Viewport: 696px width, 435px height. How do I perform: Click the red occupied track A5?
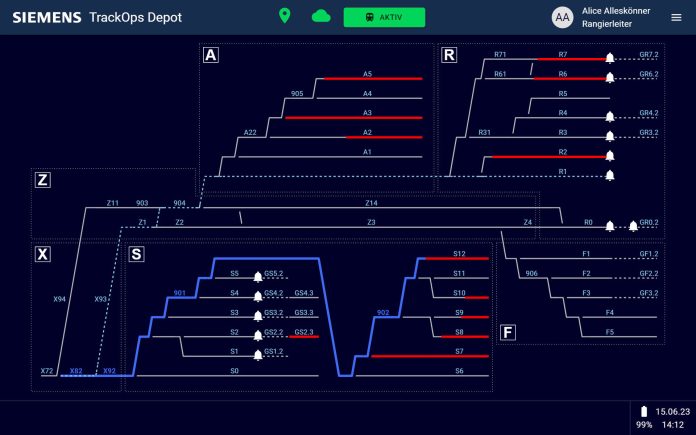click(373, 79)
